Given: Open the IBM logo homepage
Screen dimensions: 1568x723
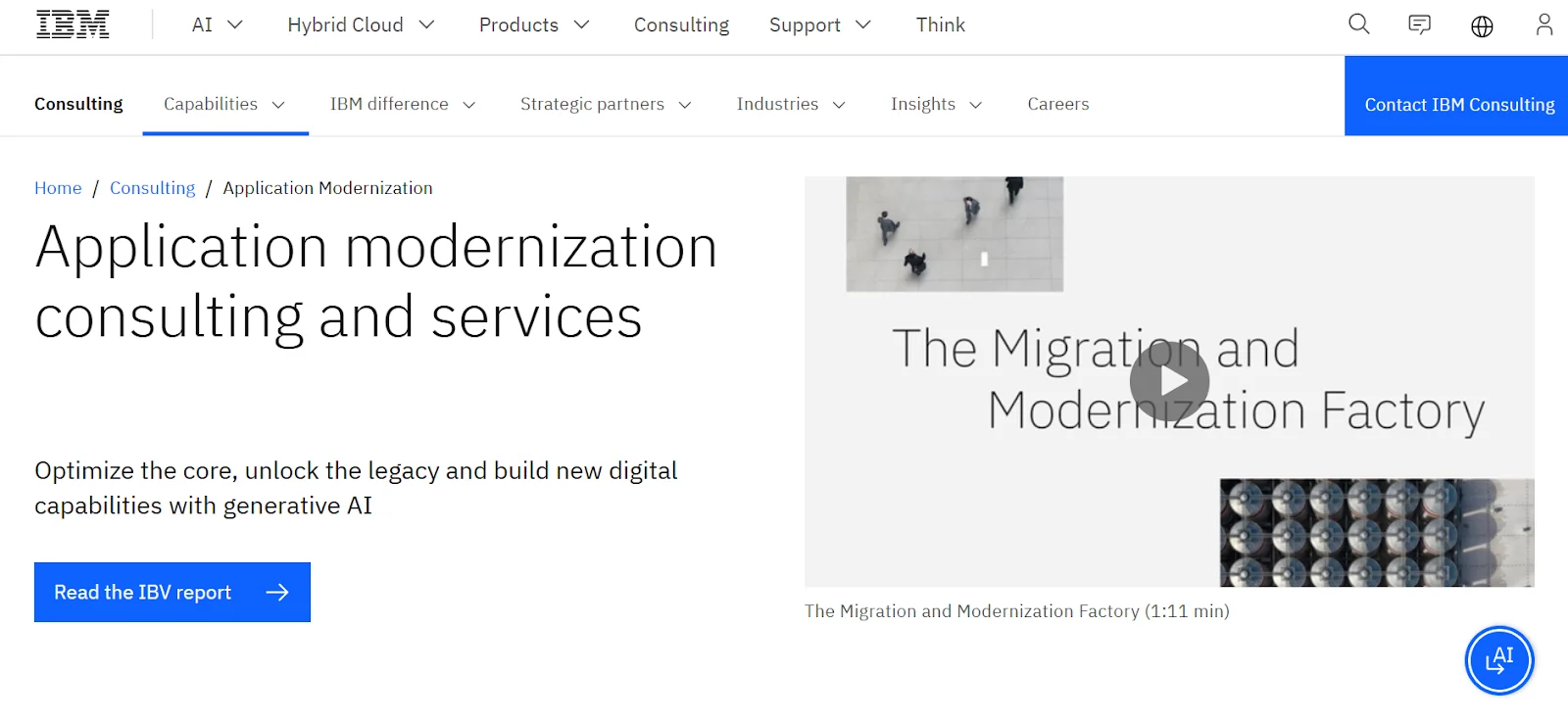Looking at the screenshot, I should tap(73, 24).
